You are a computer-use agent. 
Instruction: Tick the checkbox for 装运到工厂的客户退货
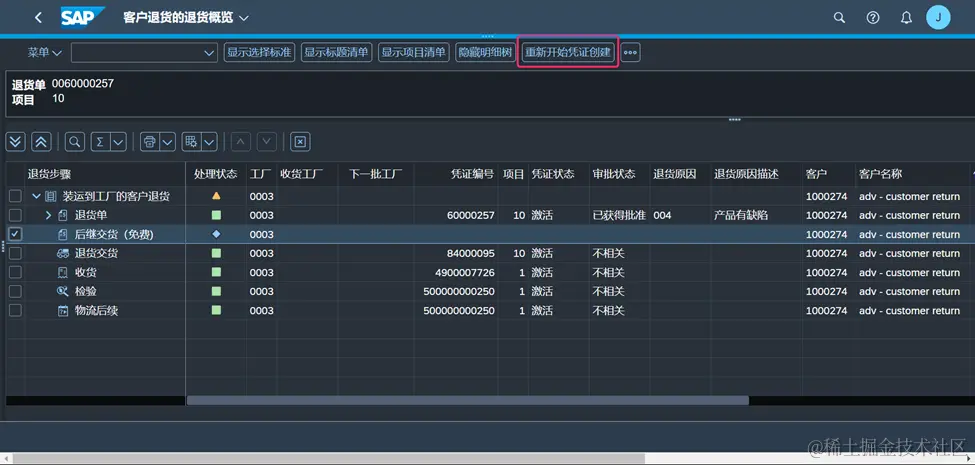[x=15, y=196]
